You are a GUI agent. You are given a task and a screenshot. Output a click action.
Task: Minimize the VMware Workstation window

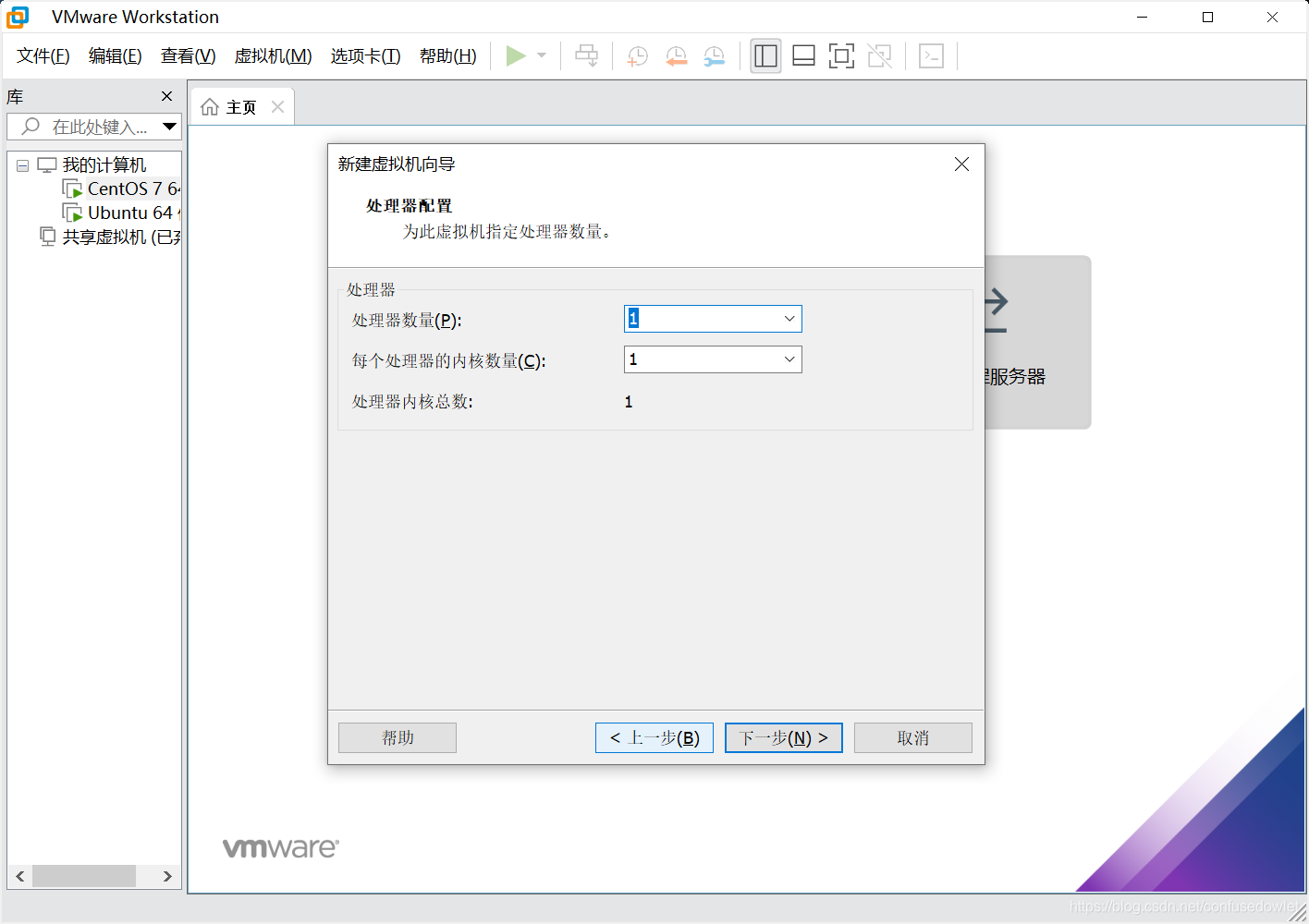(x=1143, y=18)
